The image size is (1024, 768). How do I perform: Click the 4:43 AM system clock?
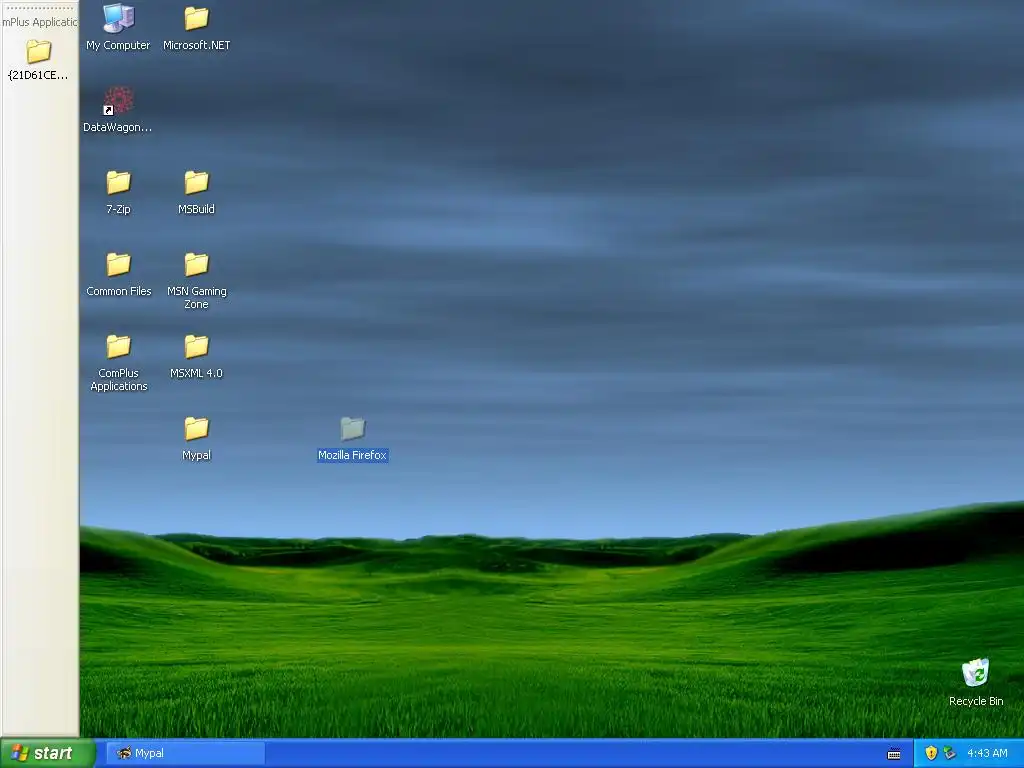coord(987,753)
